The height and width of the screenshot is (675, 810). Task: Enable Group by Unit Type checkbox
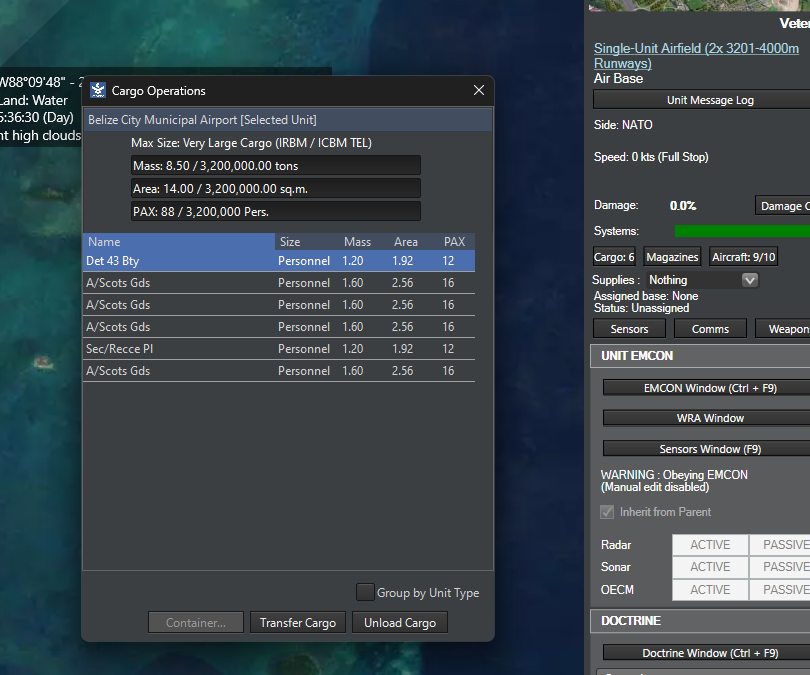pyautogui.click(x=365, y=592)
